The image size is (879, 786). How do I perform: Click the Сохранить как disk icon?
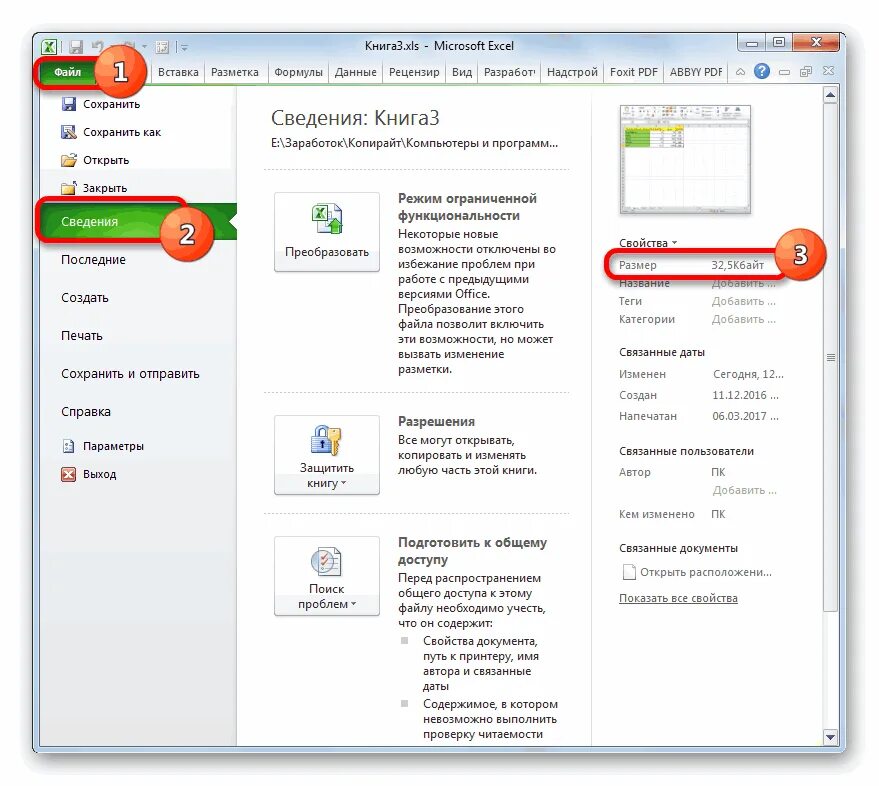(68, 132)
